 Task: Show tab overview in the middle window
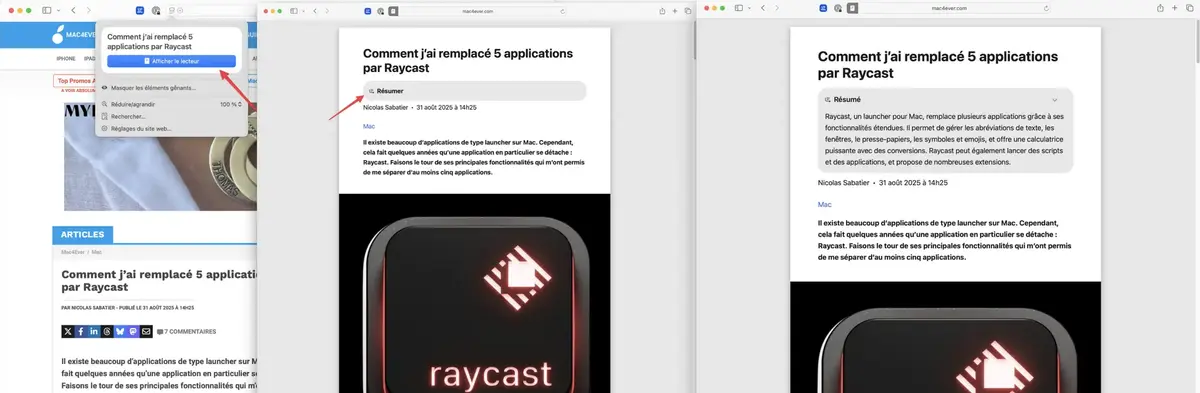pyautogui.click(x=688, y=10)
